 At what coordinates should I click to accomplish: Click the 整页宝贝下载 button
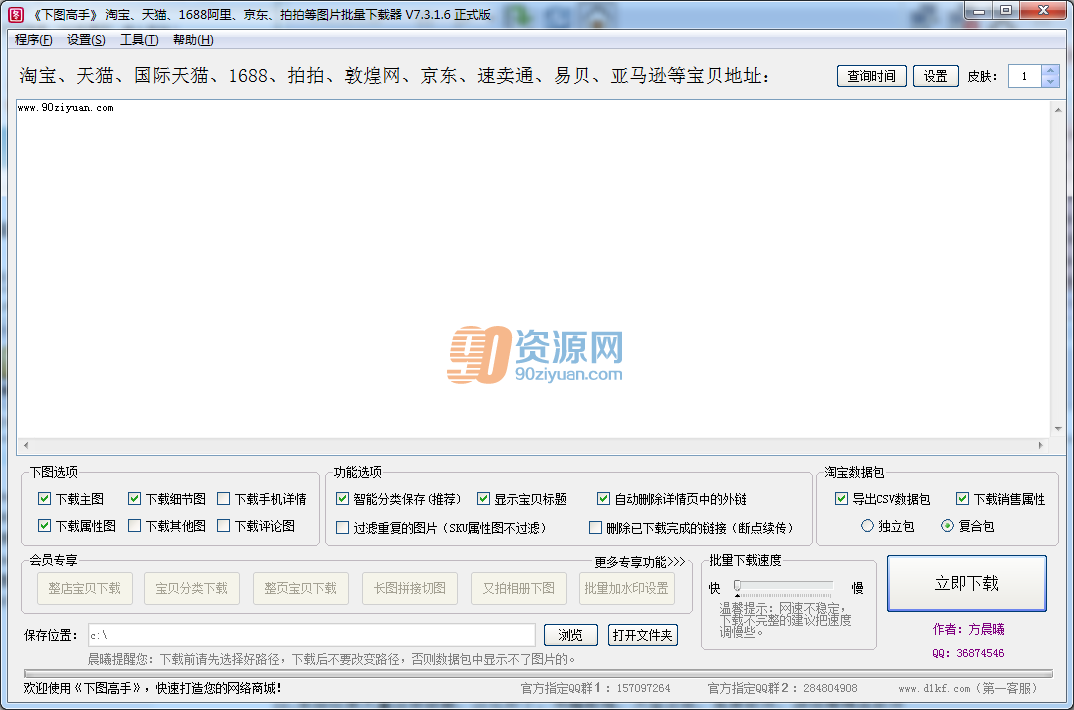tap(301, 588)
